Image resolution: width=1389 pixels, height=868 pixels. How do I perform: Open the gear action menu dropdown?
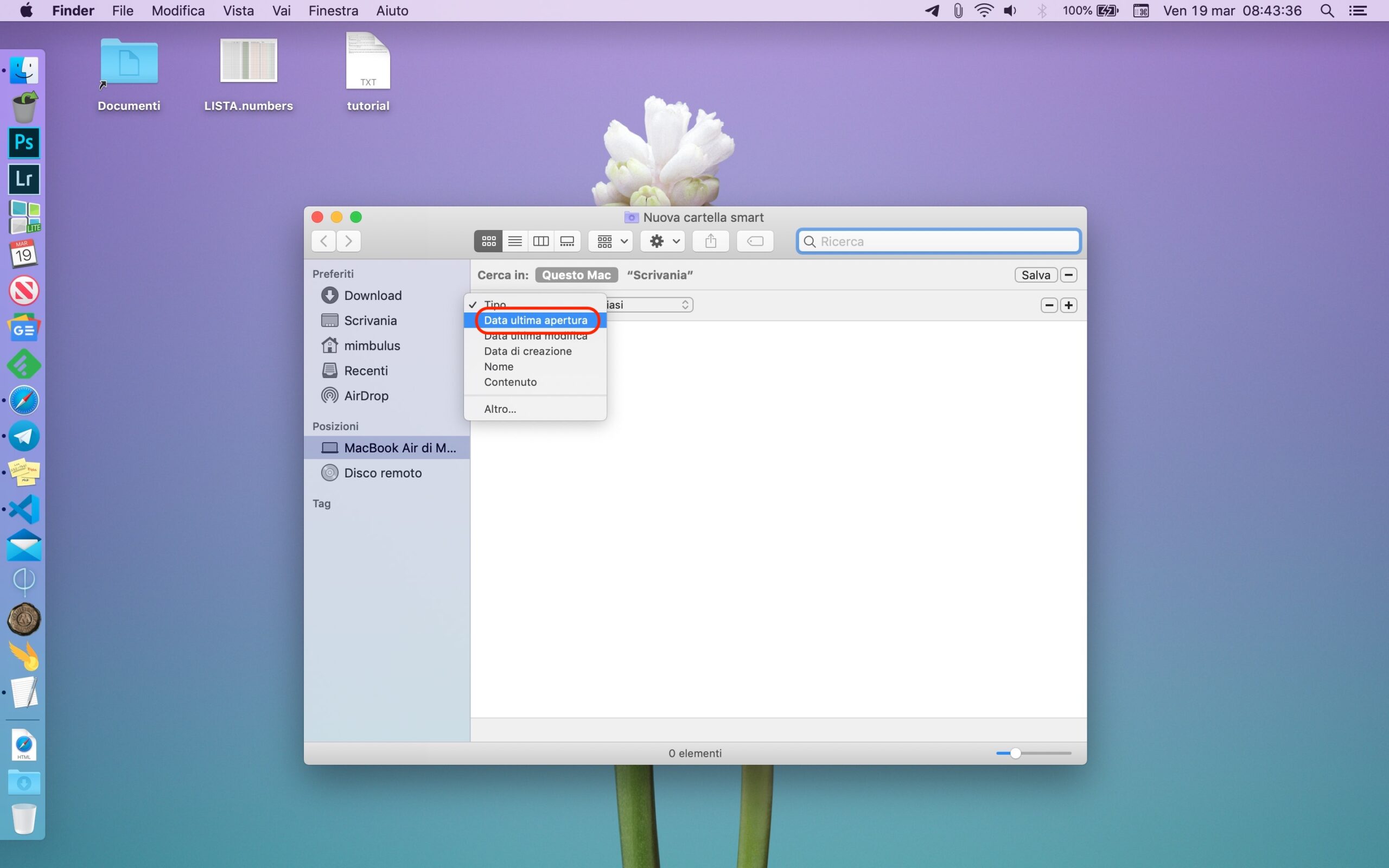pos(663,241)
